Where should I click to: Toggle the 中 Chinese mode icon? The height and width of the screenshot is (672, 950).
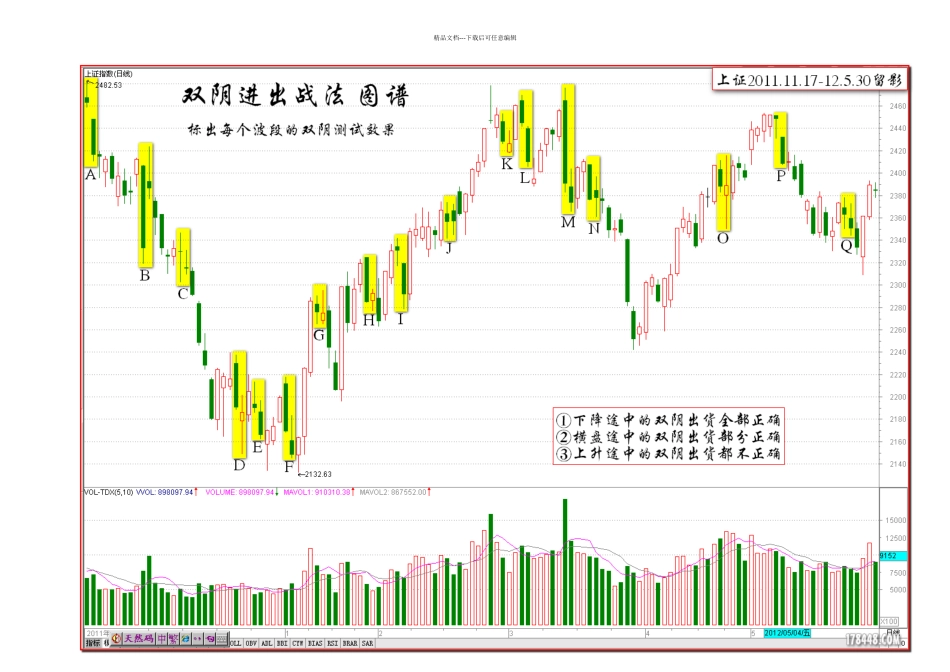coord(162,639)
